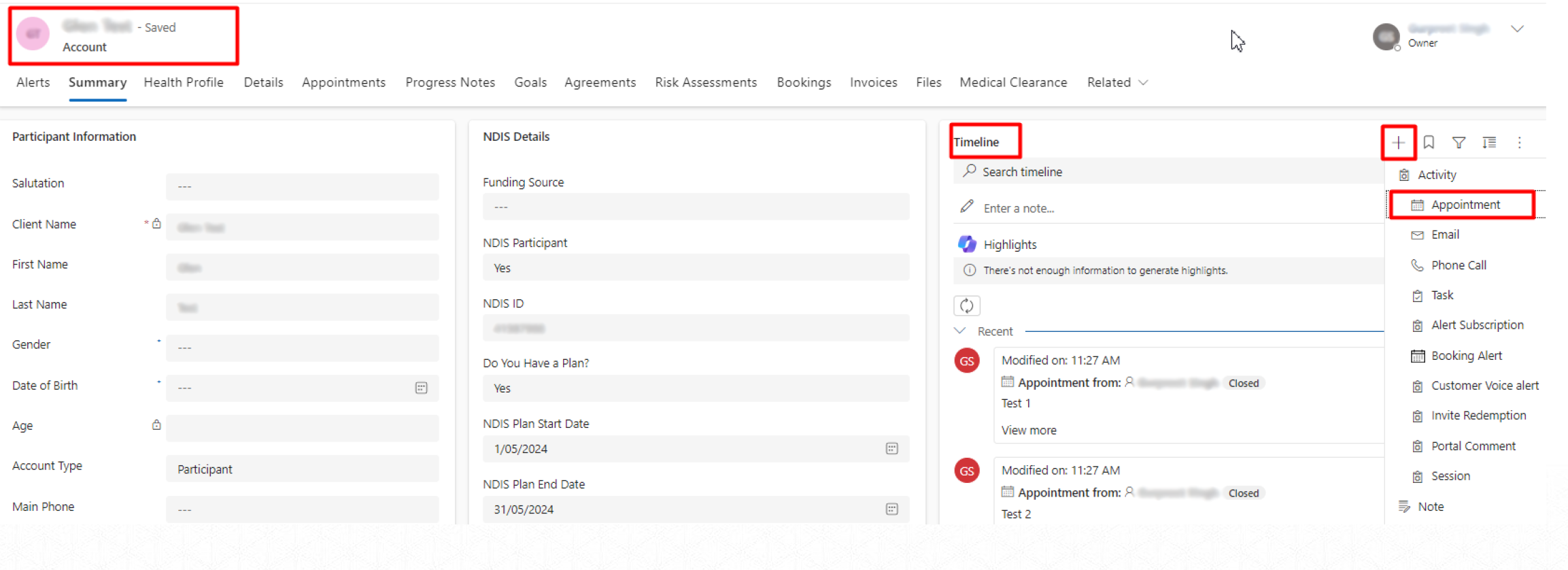Click View more on Test 1 appointment

tap(1028, 431)
